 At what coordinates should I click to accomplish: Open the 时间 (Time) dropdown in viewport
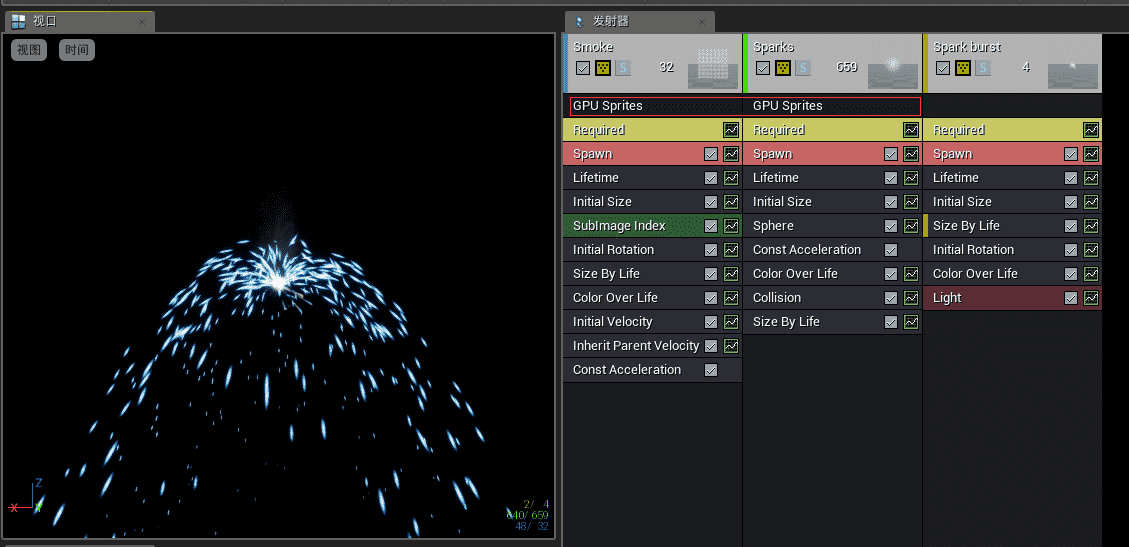tap(77, 50)
